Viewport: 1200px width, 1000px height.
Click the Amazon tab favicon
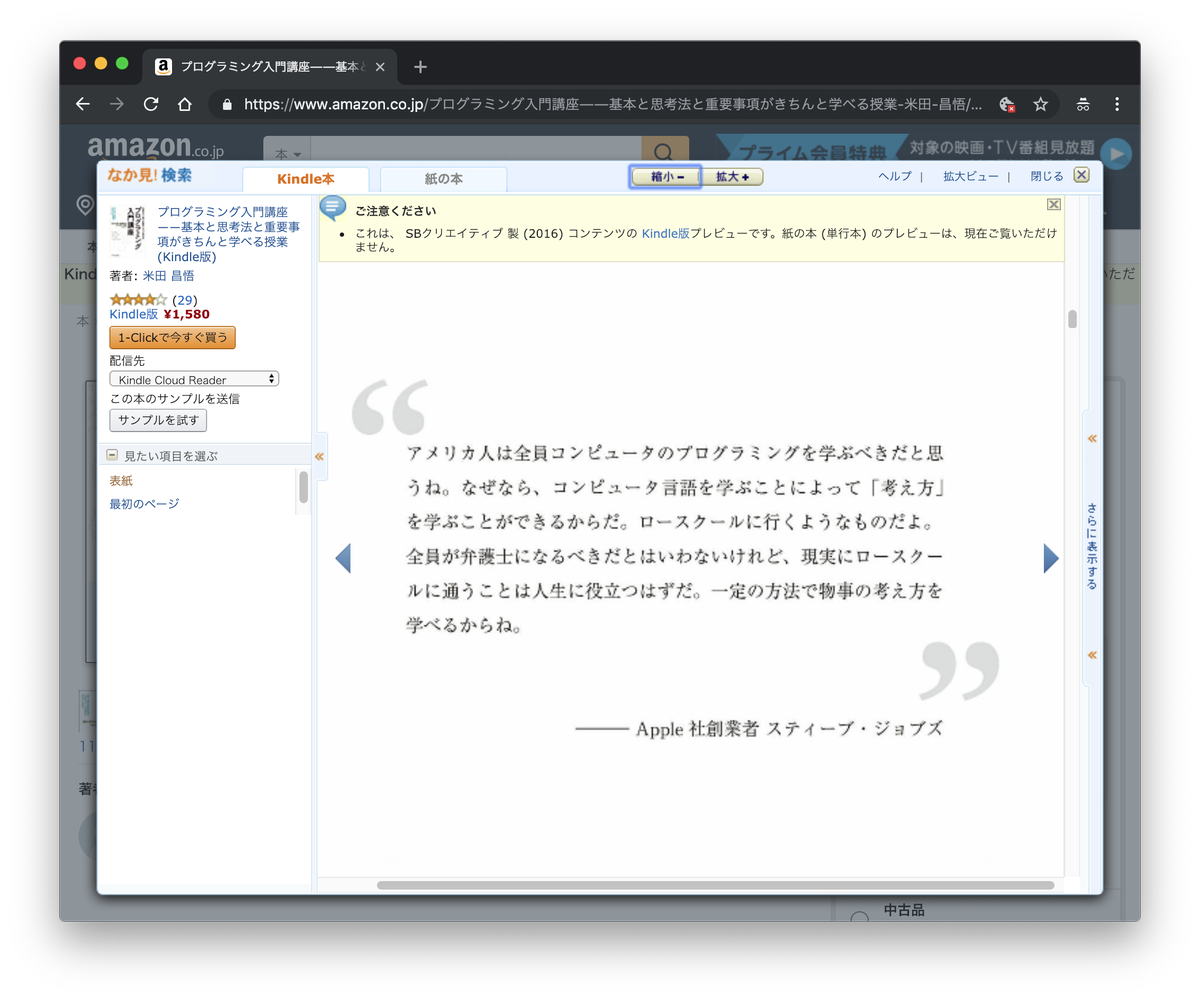tap(163, 67)
